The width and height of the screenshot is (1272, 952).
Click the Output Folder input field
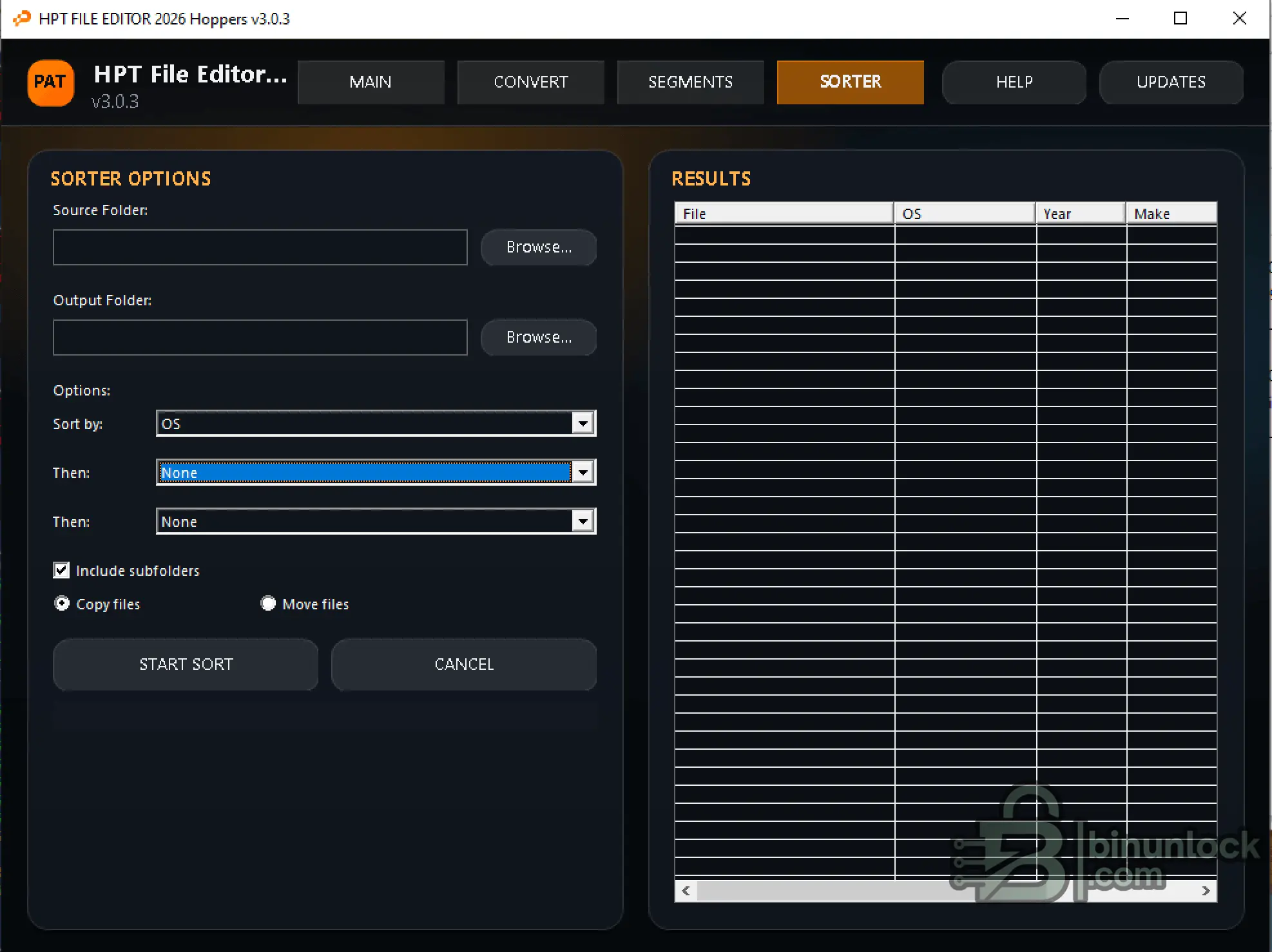pyautogui.click(x=260, y=338)
